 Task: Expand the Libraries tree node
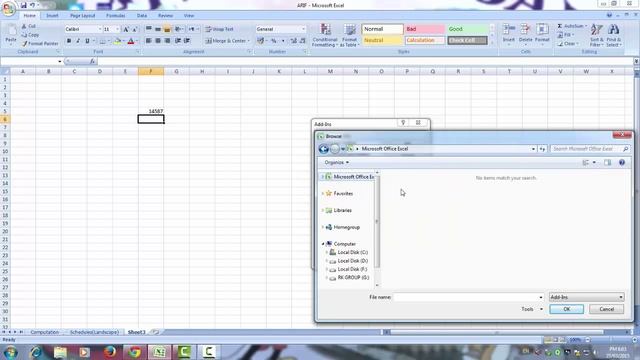[323, 210]
